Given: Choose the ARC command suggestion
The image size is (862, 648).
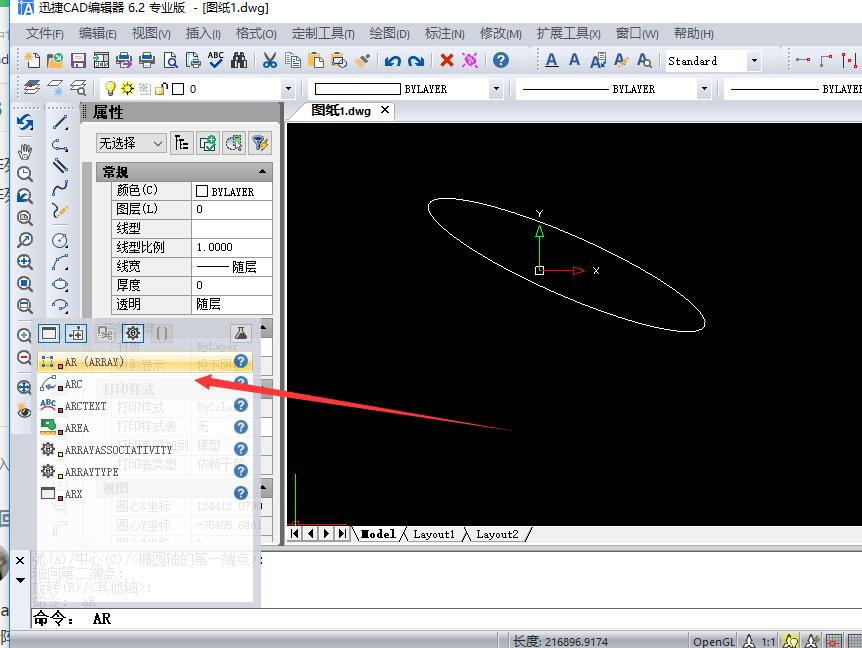Looking at the screenshot, I should tap(145, 384).
